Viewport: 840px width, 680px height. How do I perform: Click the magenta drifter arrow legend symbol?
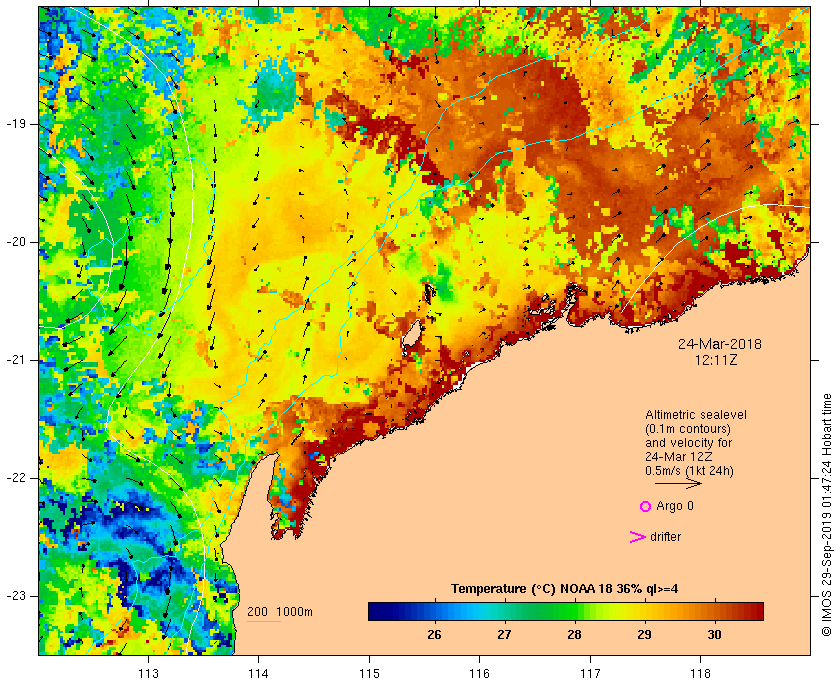(637, 537)
